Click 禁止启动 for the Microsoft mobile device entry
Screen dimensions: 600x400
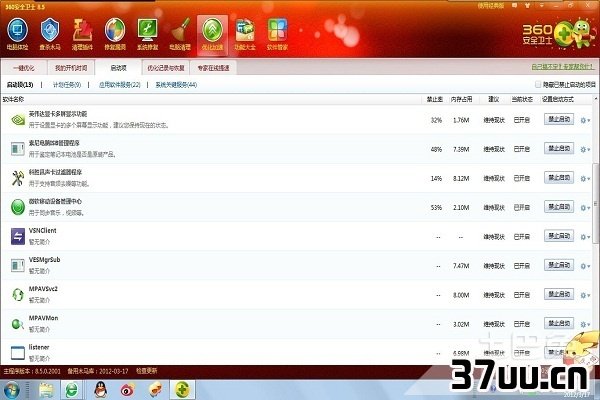[x=559, y=207]
